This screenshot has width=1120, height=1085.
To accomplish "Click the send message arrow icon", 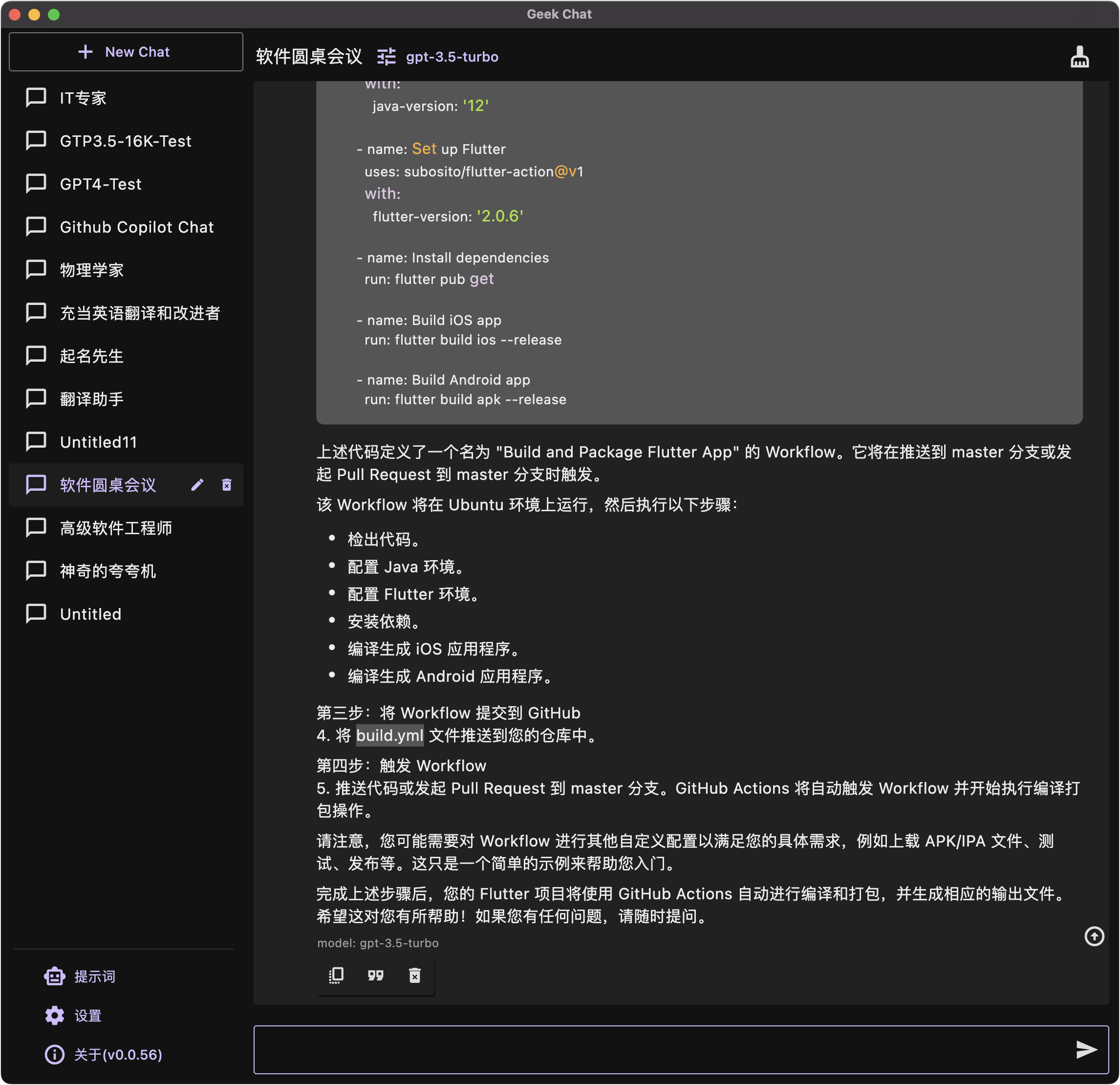I will coord(1085,1049).
